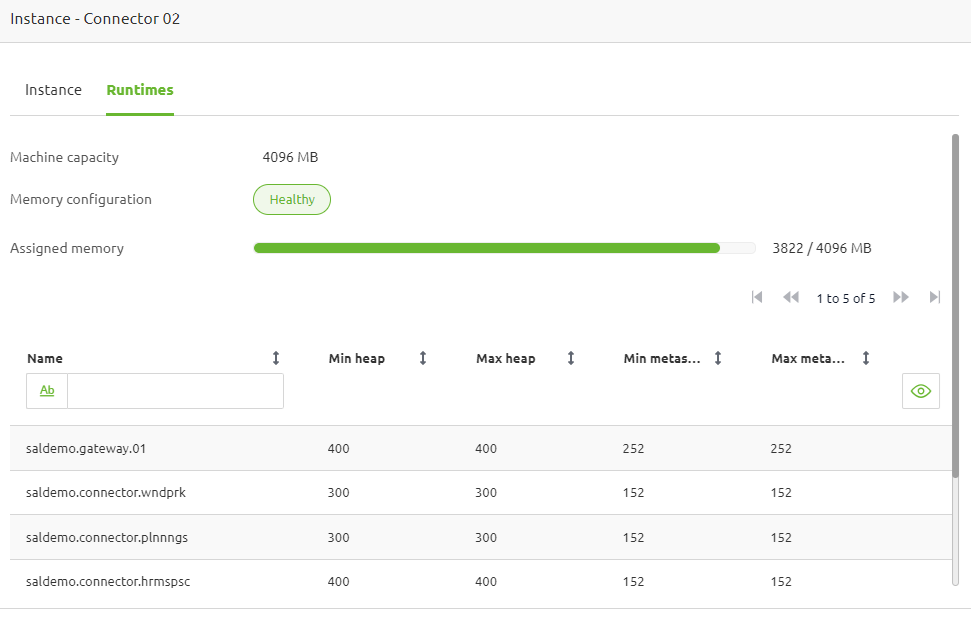The height and width of the screenshot is (620, 971).
Task: Go to next page of runtimes
Action: click(x=901, y=297)
